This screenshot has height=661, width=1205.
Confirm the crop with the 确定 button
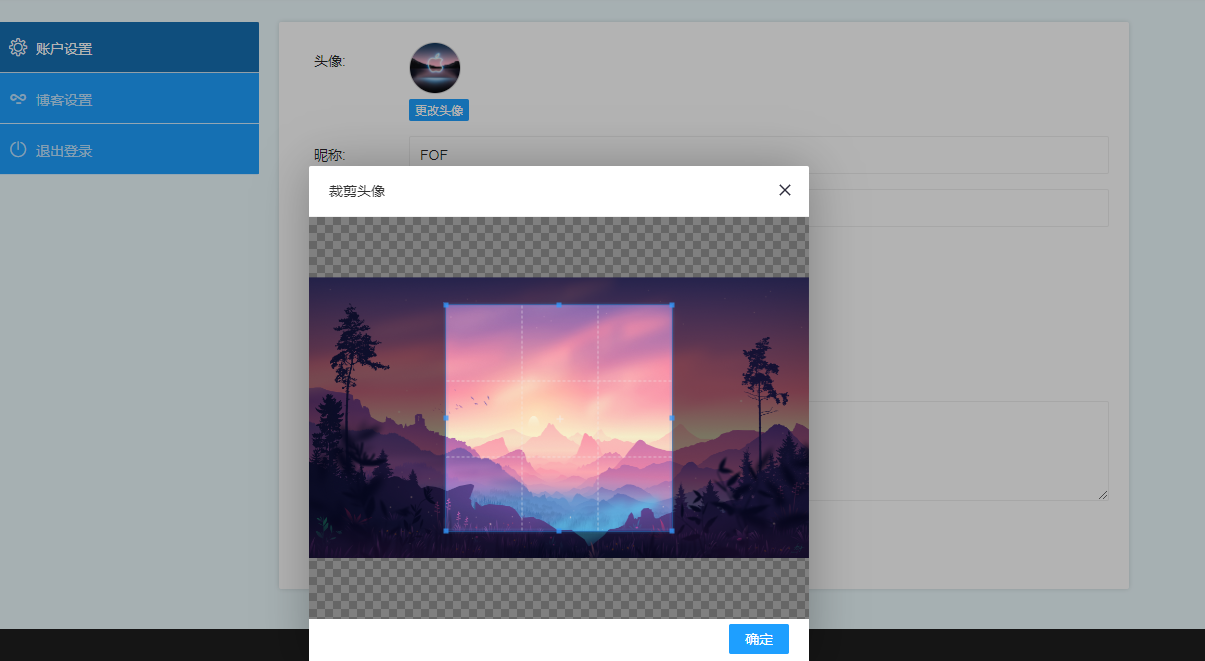click(x=759, y=639)
